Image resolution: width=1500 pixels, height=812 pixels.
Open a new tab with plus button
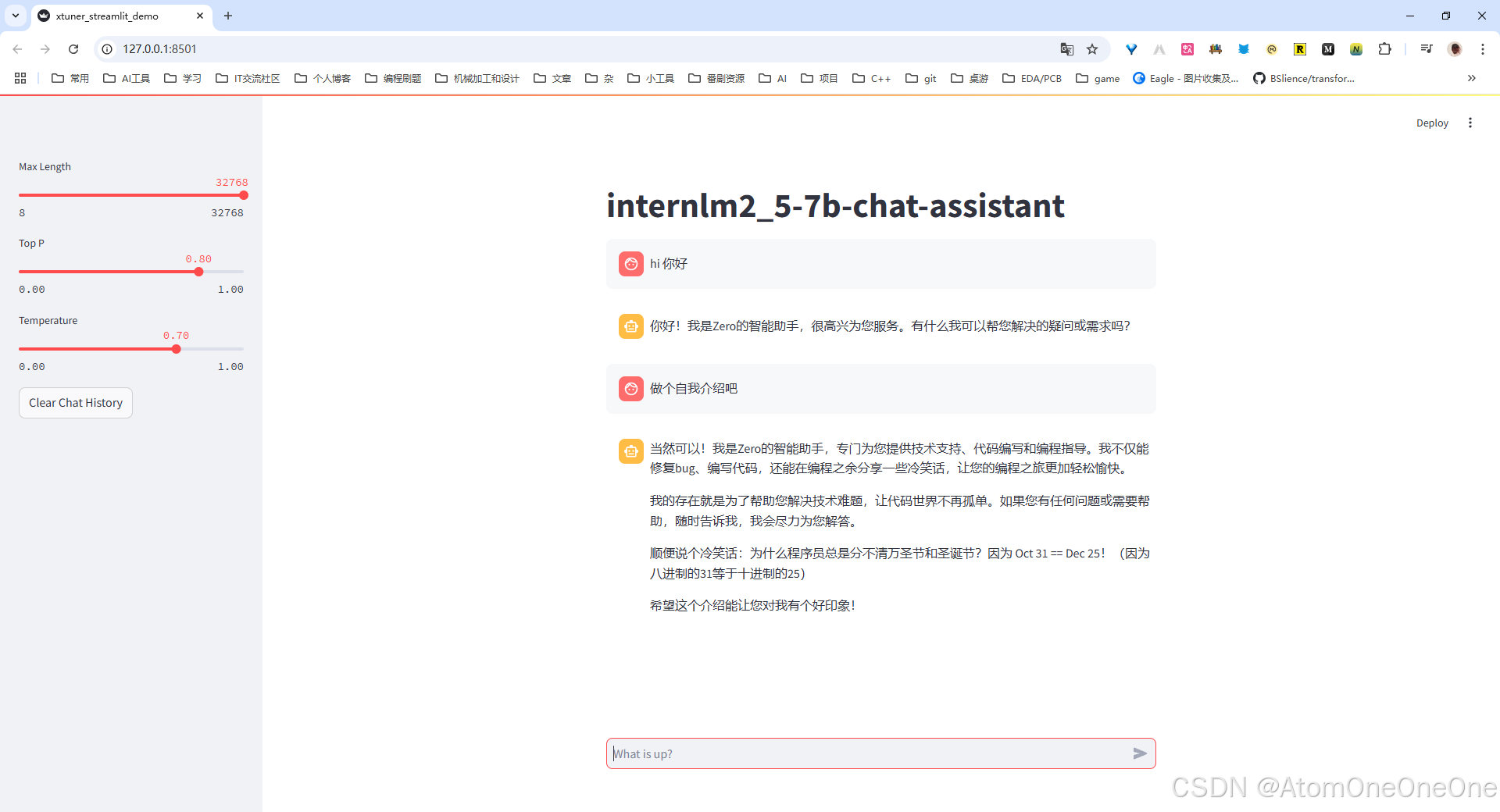click(228, 16)
